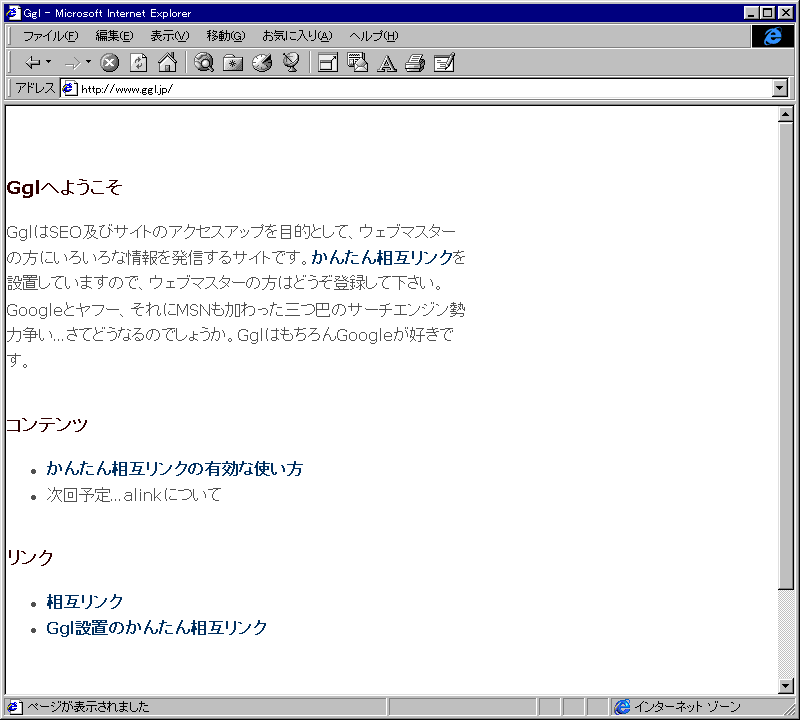The width and height of the screenshot is (800, 720).
Task: Open the Search globe toolbar icon
Action: click(x=204, y=63)
